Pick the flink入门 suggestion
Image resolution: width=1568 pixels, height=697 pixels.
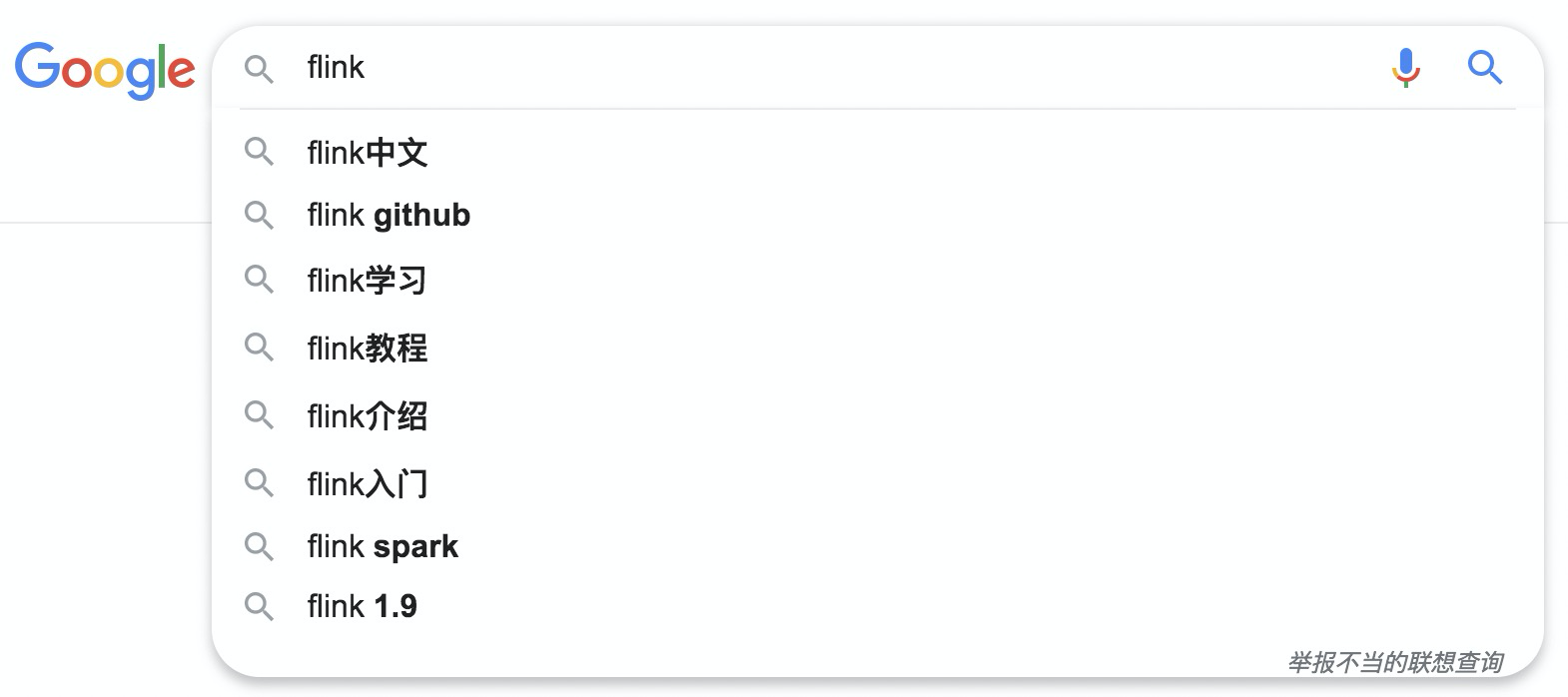(368, 484)
